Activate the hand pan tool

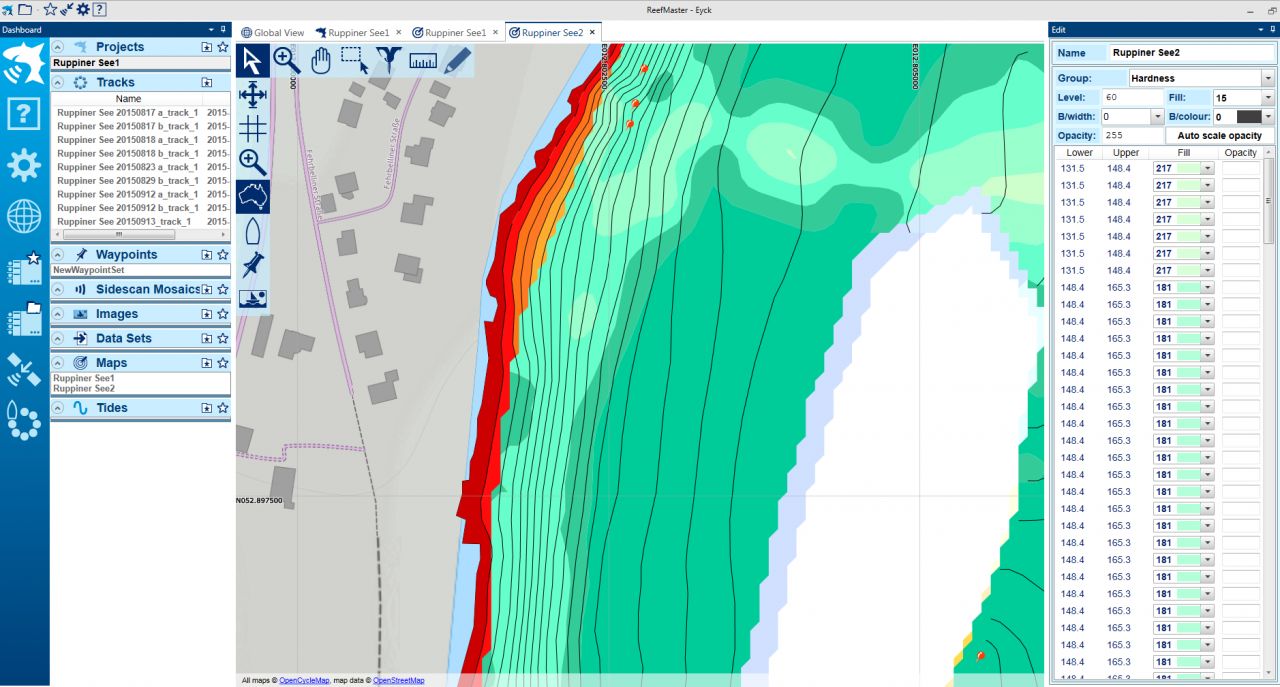(320, 61)
